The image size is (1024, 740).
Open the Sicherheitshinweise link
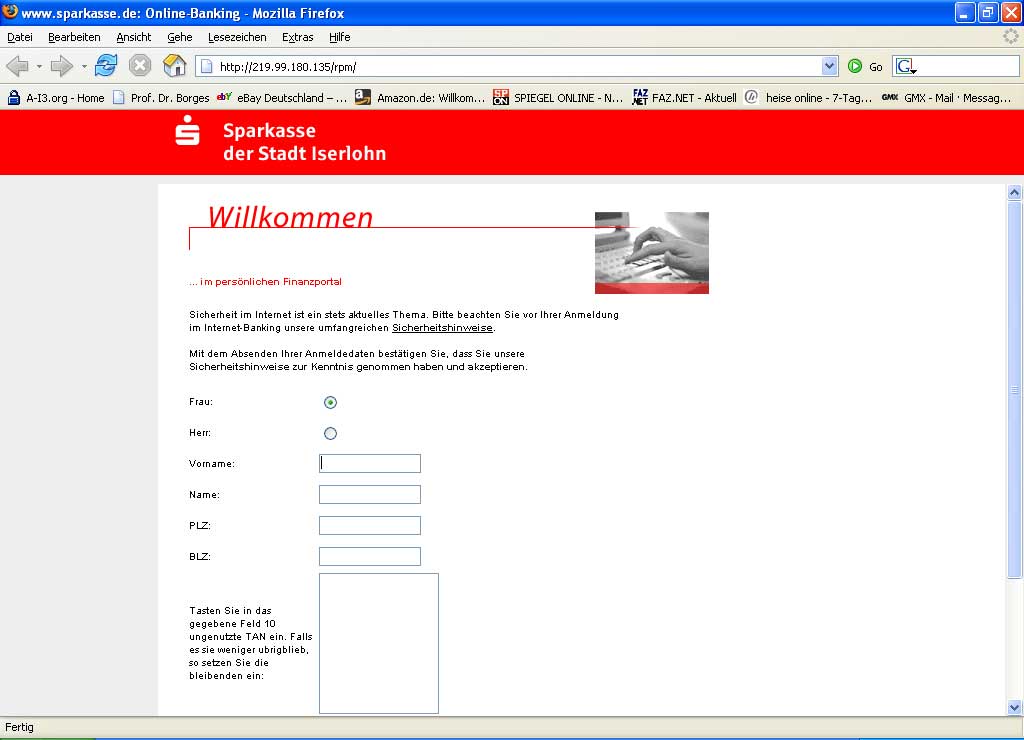click(x=442, y=328)
